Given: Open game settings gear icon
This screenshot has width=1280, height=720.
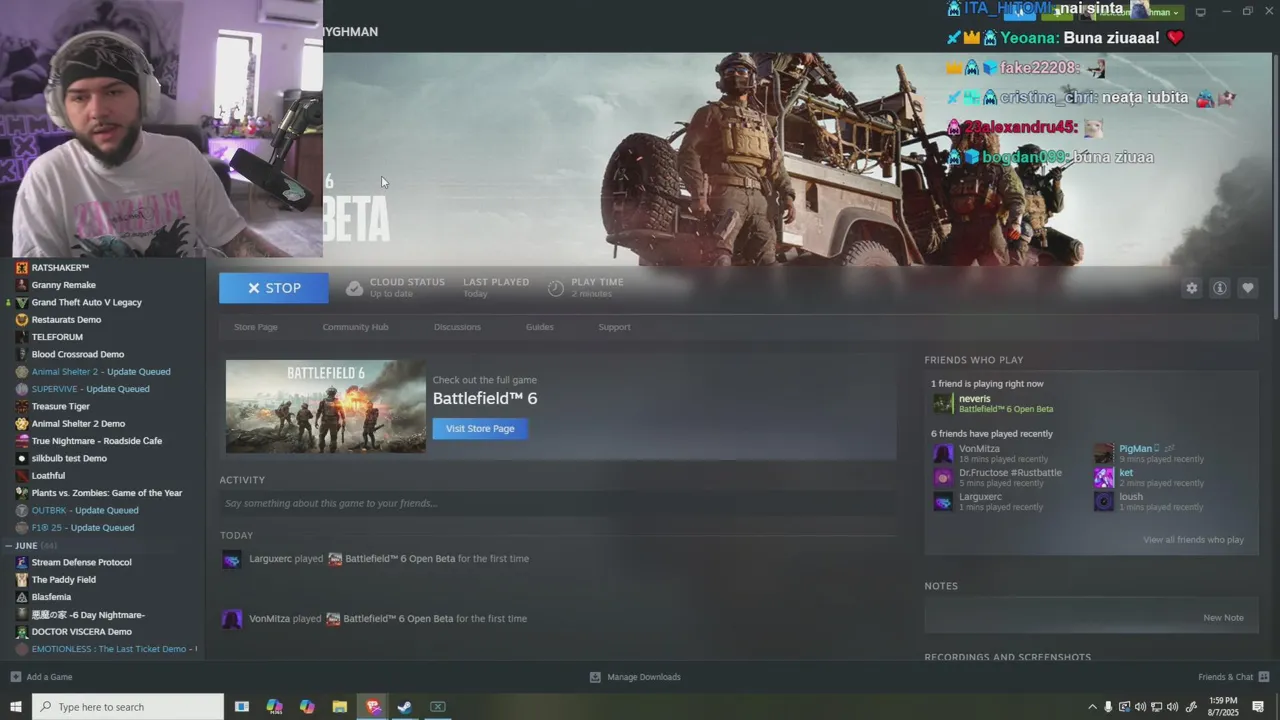Looking at the screenshot, I should coord(1191,288).
